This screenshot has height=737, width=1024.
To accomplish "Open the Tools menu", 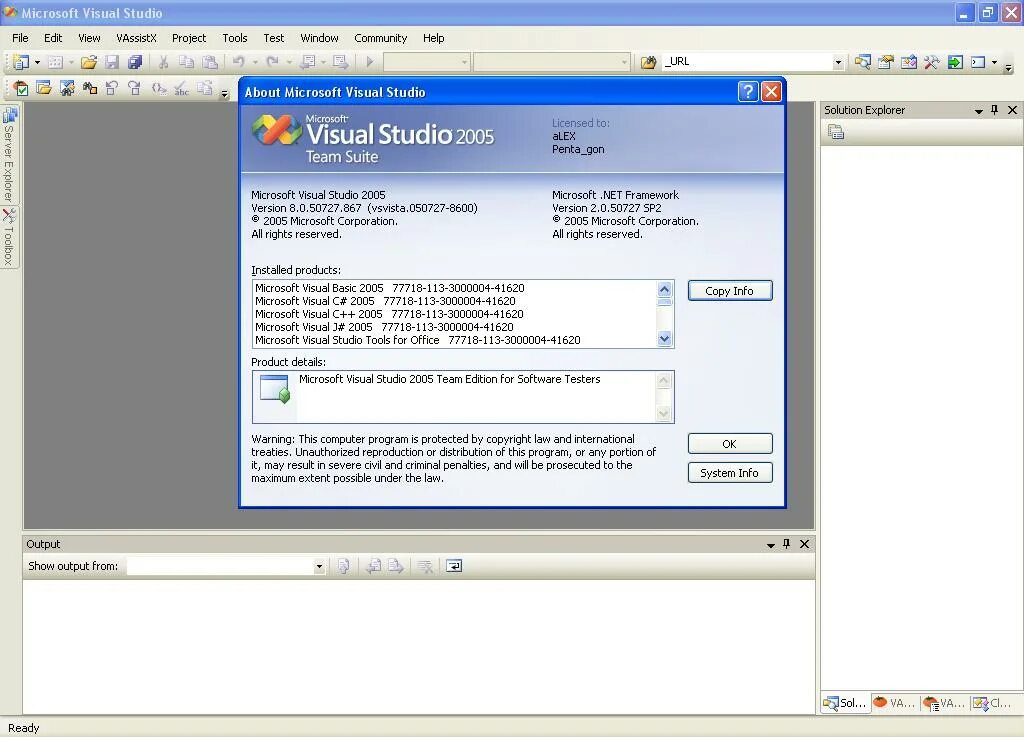I will point(234,38).
